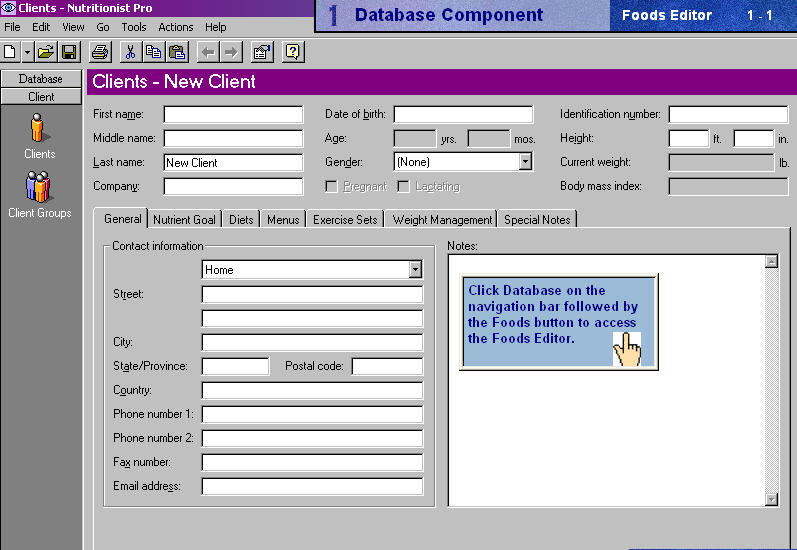797x550 pixels.
Task: Toggle the Lactating checkbox
Action: [404, 187]
